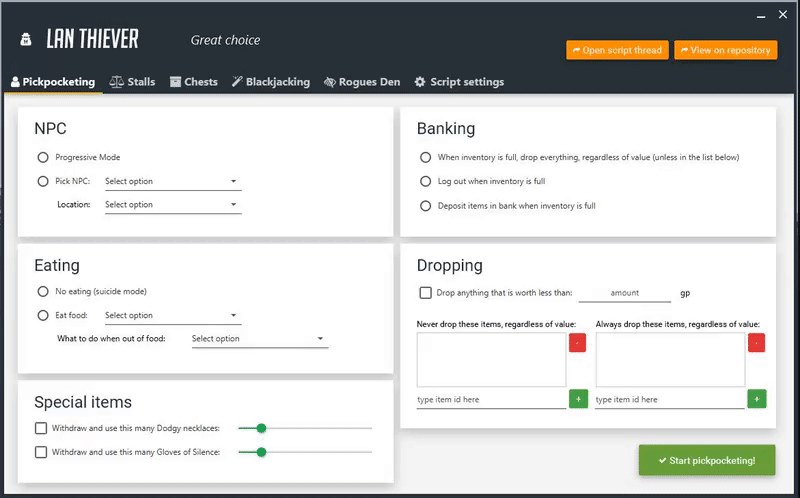Click the Chests tab box icon

click(176, 82)
